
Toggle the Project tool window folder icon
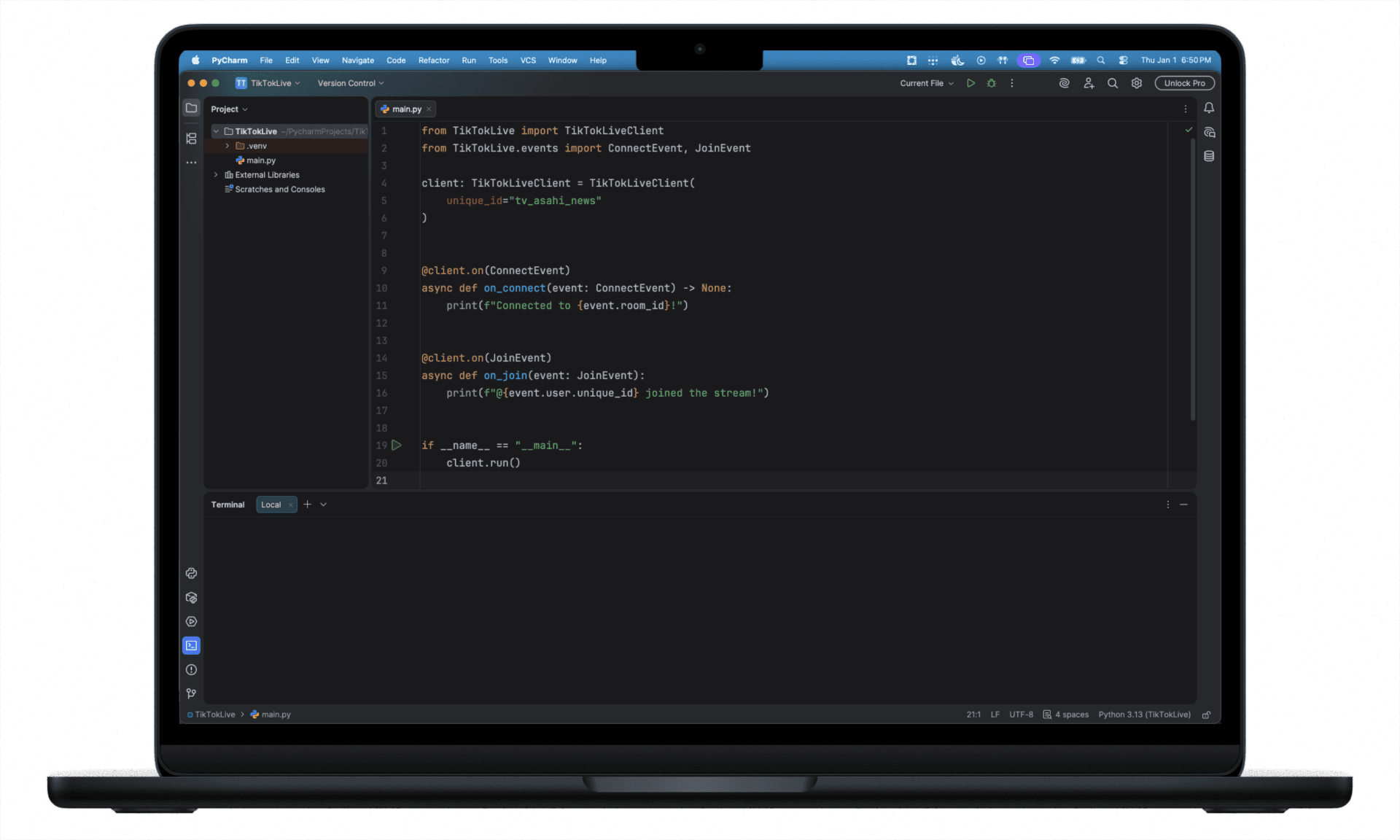191,108
